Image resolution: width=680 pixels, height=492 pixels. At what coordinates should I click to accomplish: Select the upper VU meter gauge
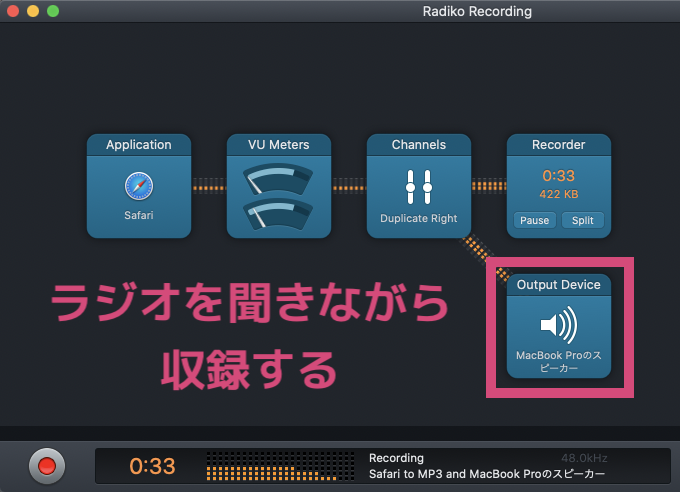(278, 179)
